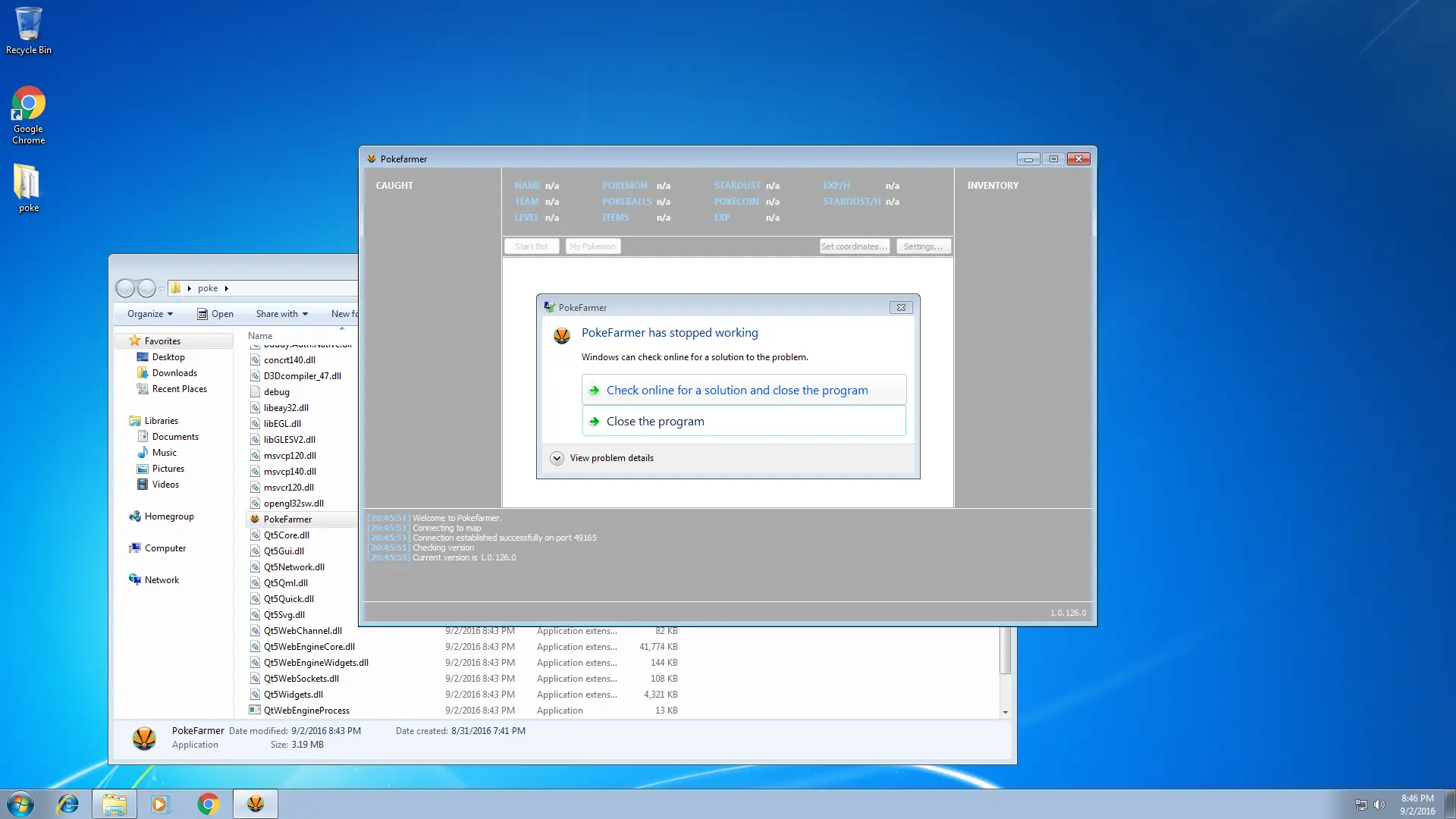Open volume control in system tray
This screenshot has width=1456, height=819.
(1379, 805)
